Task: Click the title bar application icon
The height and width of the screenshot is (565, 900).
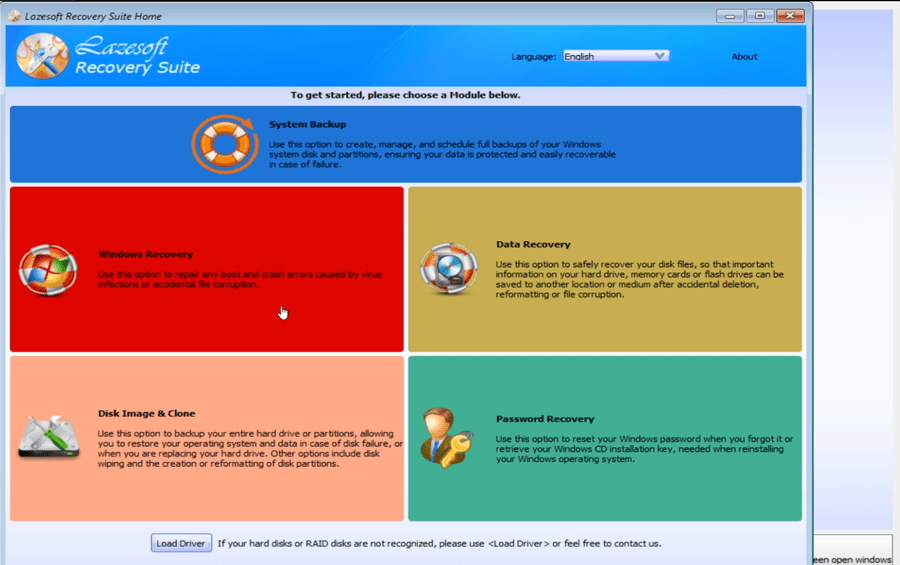Action: (x=14, y=16)
